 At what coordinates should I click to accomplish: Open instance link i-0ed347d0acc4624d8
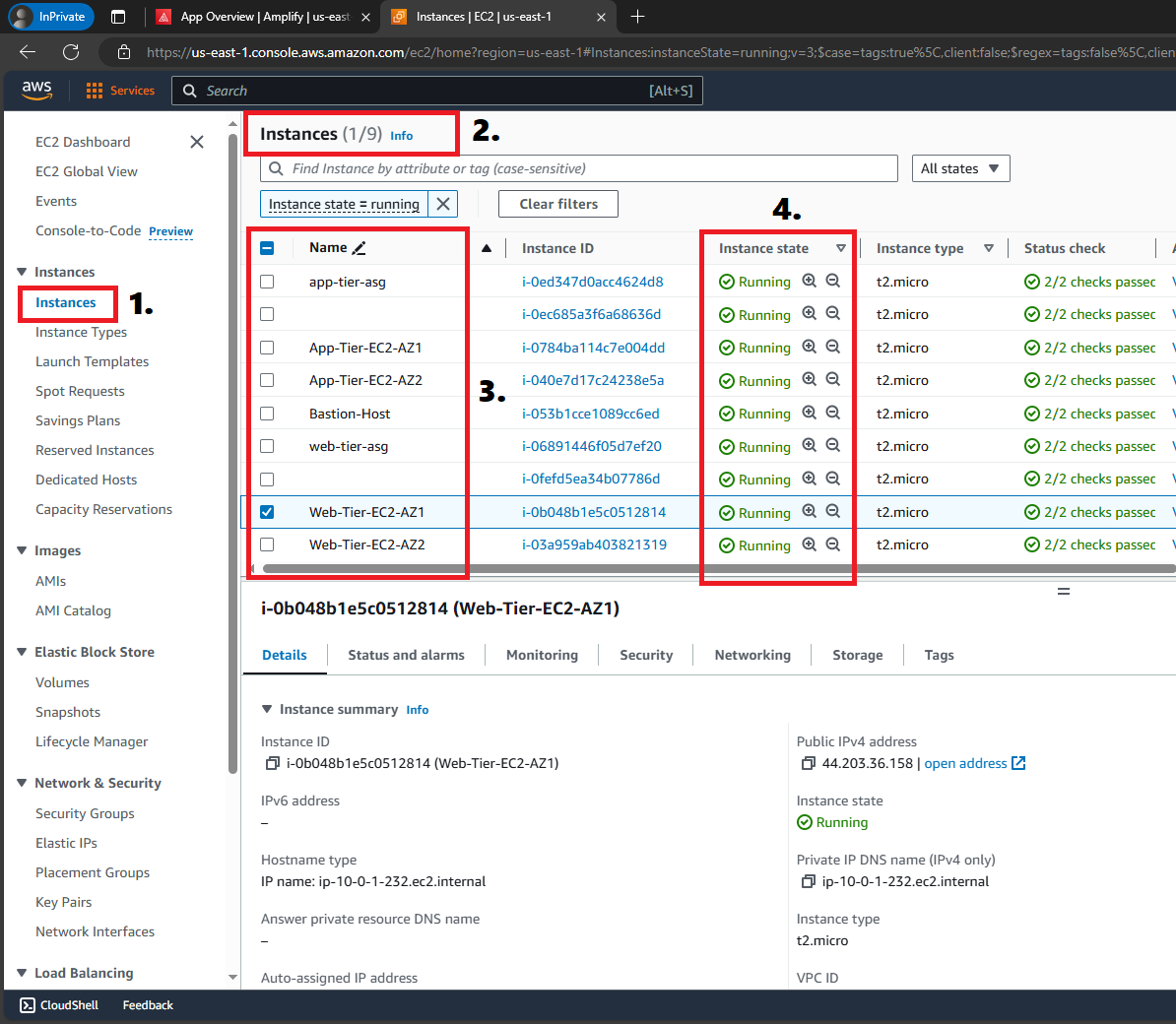[593, 282]
